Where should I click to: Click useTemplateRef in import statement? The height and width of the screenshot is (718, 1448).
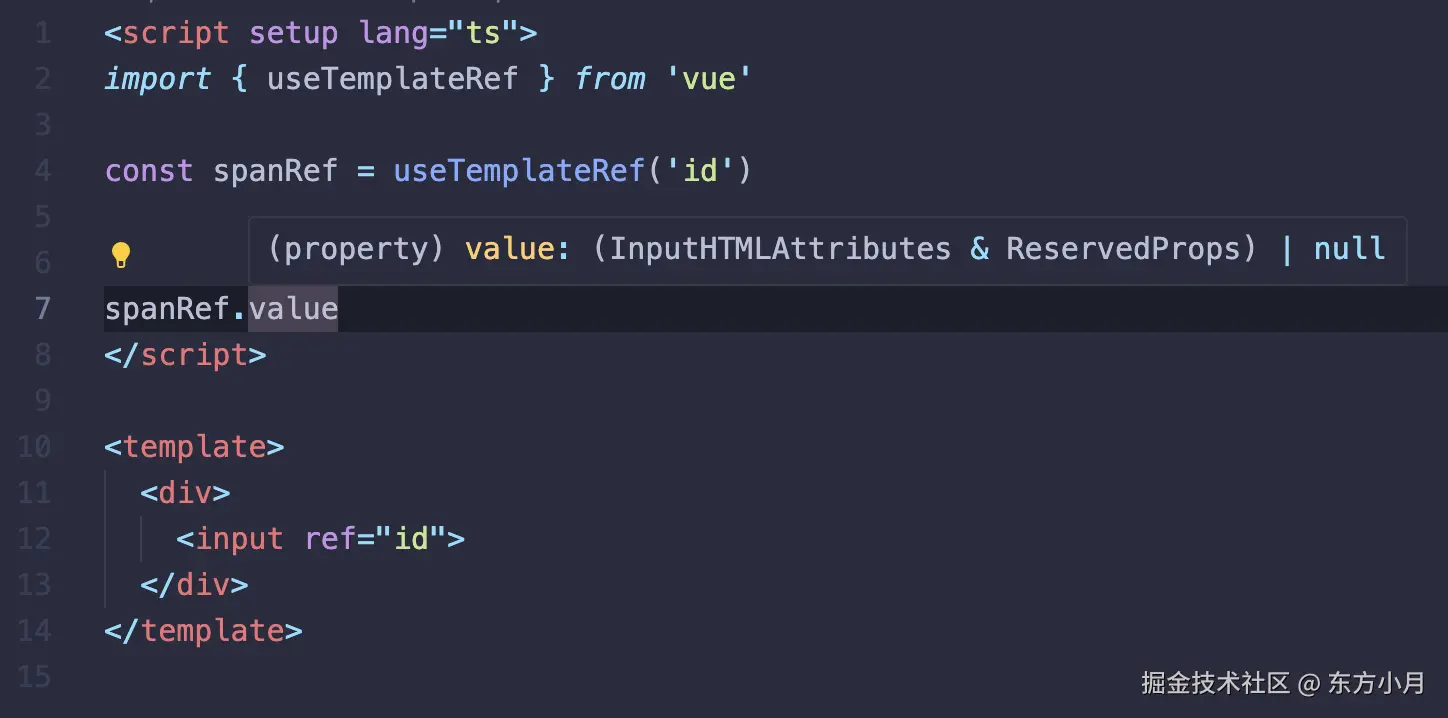point(392,79)
